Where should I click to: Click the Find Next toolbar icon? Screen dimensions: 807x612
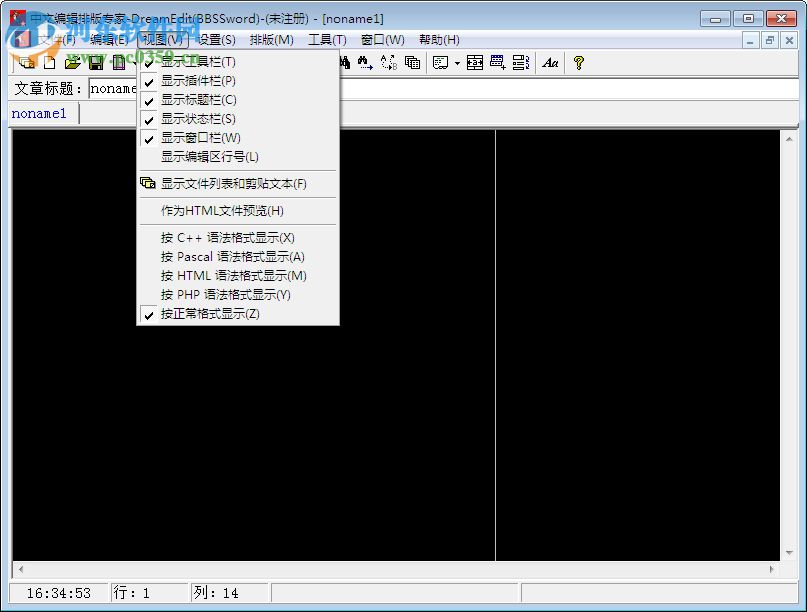point(363,62)
